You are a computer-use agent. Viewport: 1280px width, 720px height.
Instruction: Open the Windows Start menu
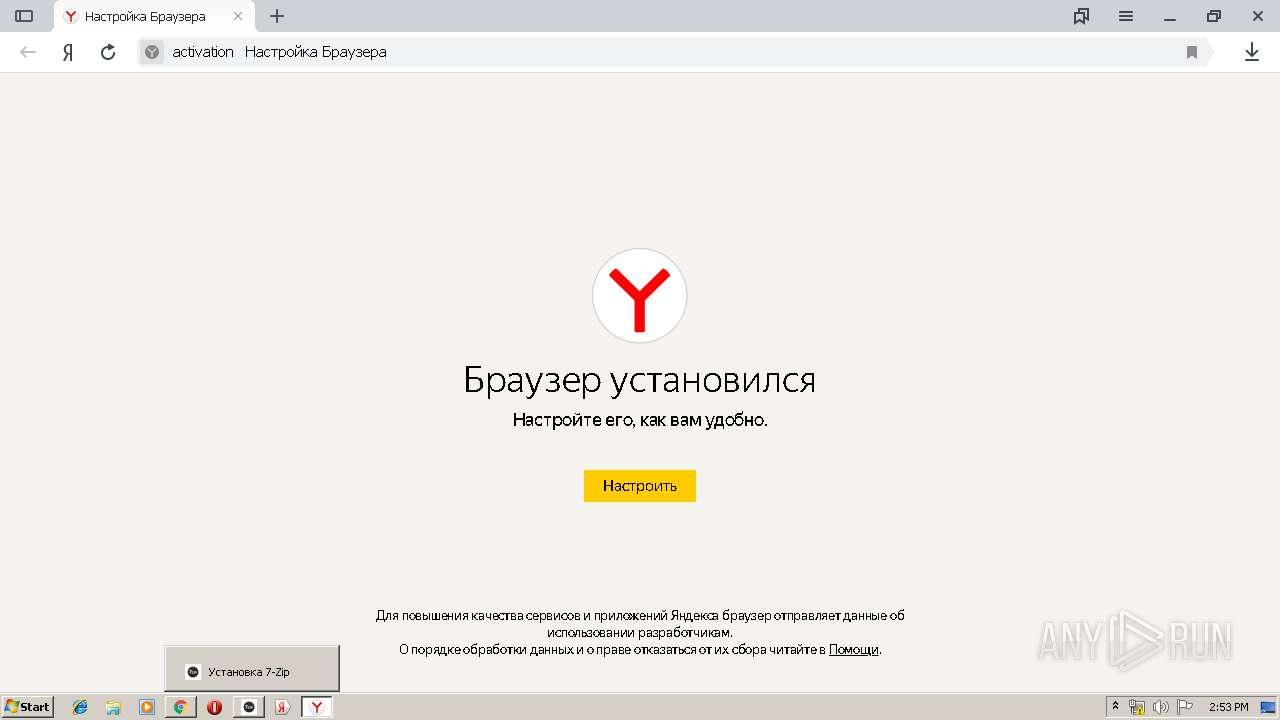(27, 707)
